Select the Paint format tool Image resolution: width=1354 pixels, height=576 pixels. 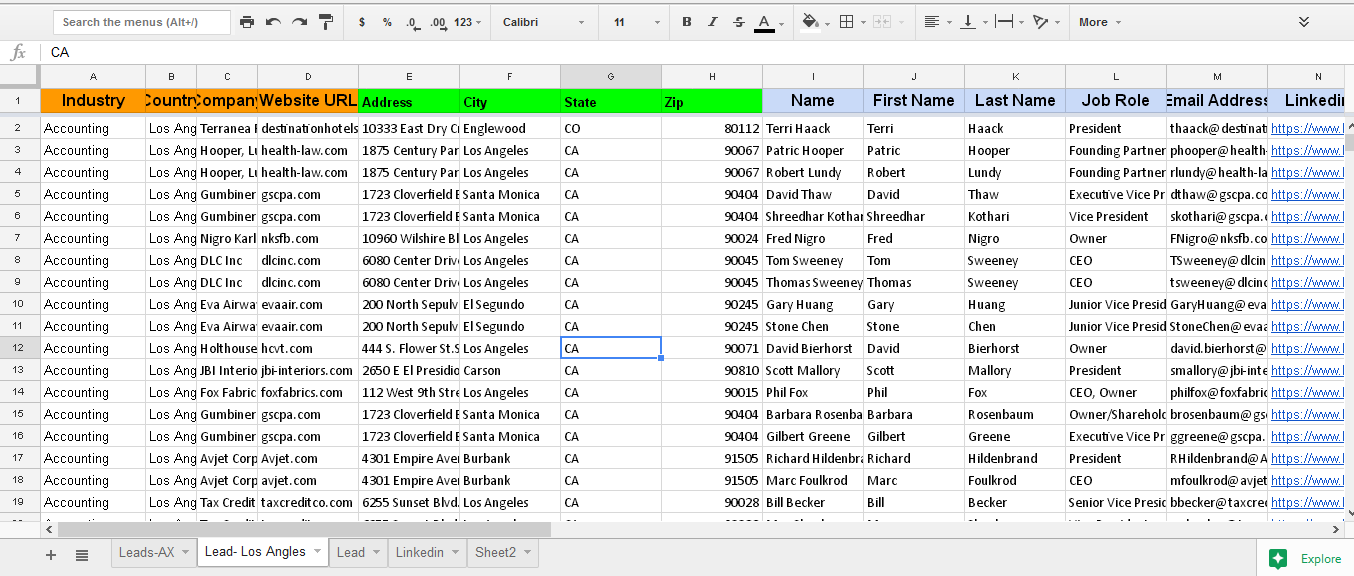(326, 20)
